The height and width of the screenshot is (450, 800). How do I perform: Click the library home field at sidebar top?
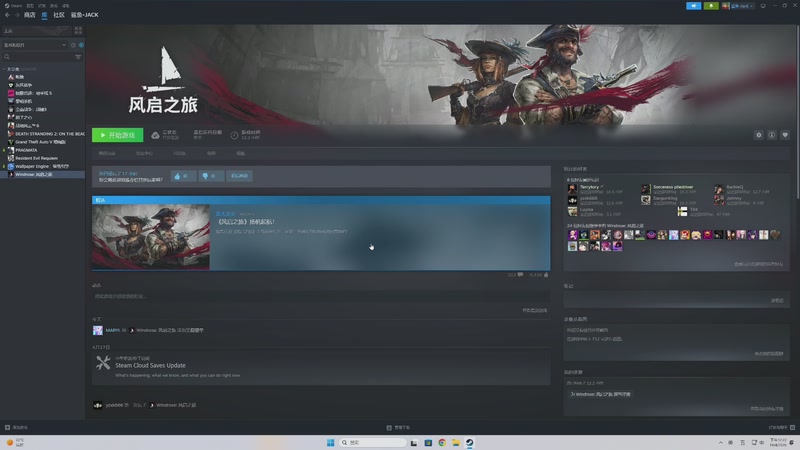pos(37,31)
